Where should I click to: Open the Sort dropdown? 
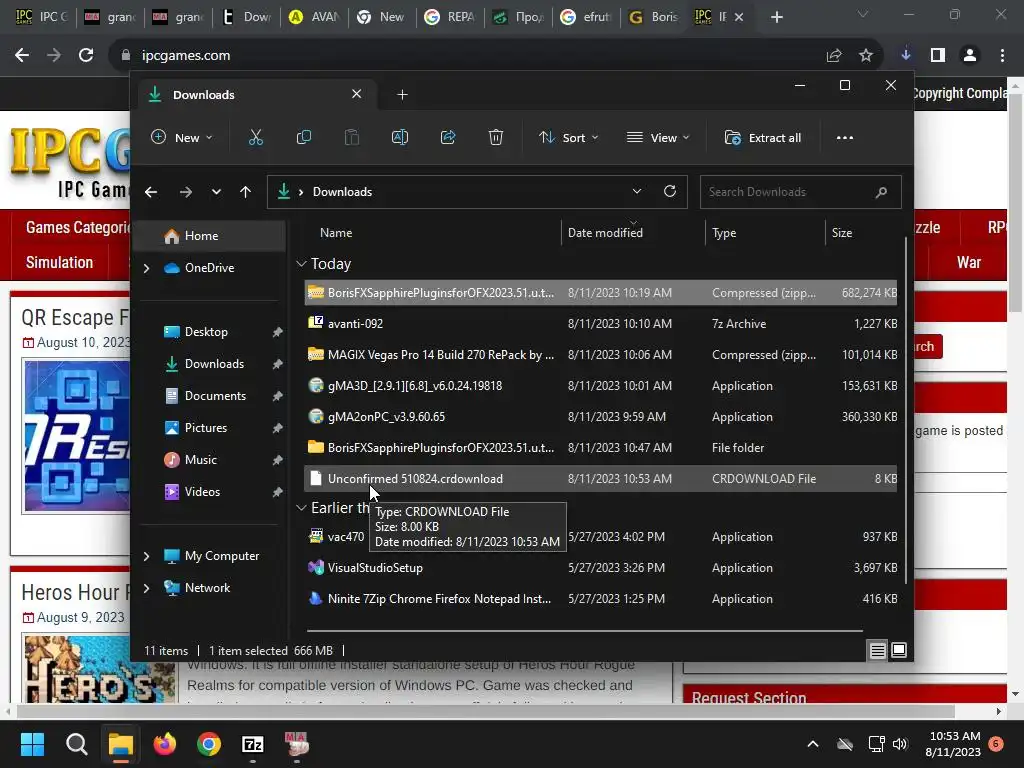(x=568, y=137)
